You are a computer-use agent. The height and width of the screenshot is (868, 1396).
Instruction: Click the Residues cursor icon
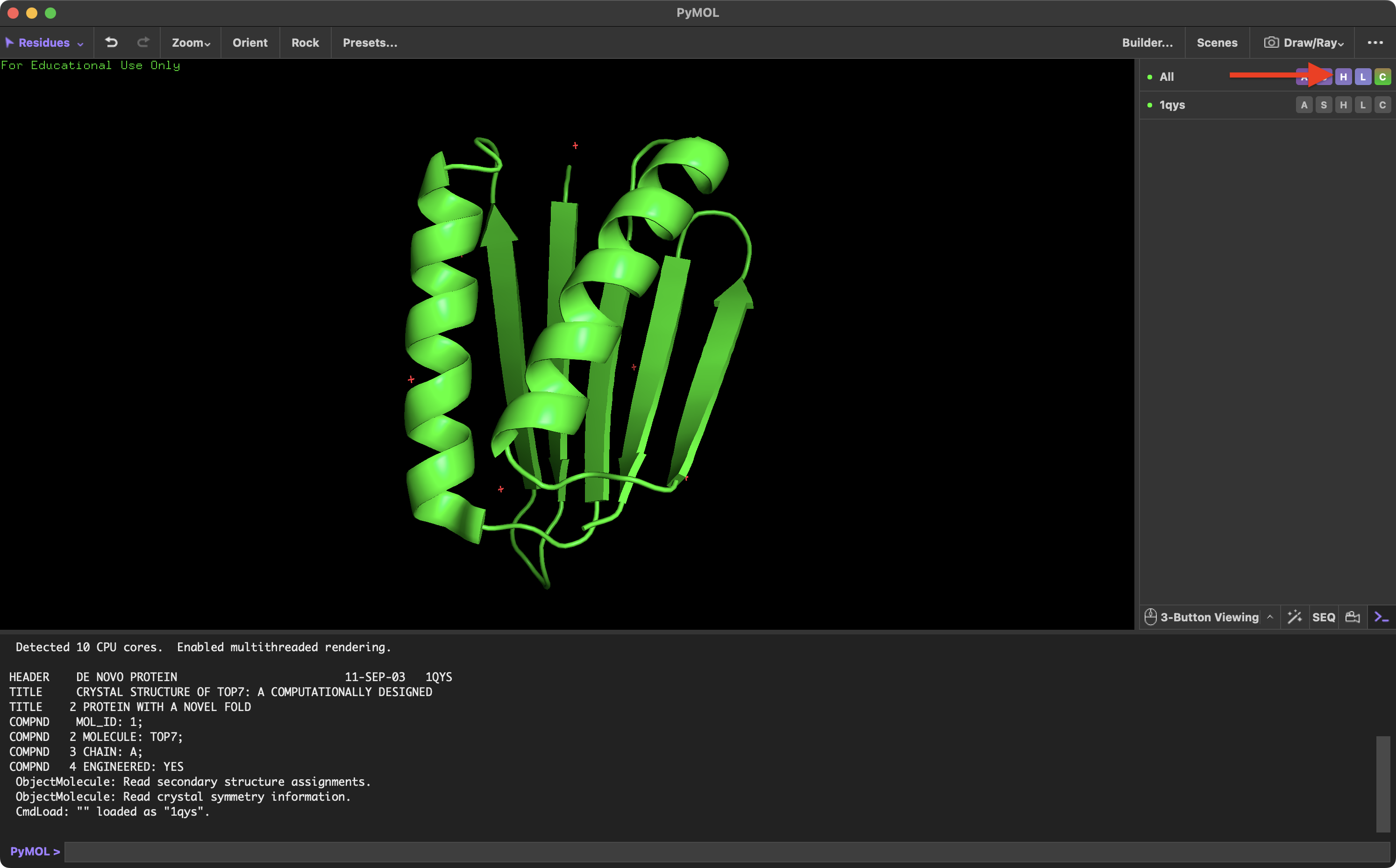[9, 43]
